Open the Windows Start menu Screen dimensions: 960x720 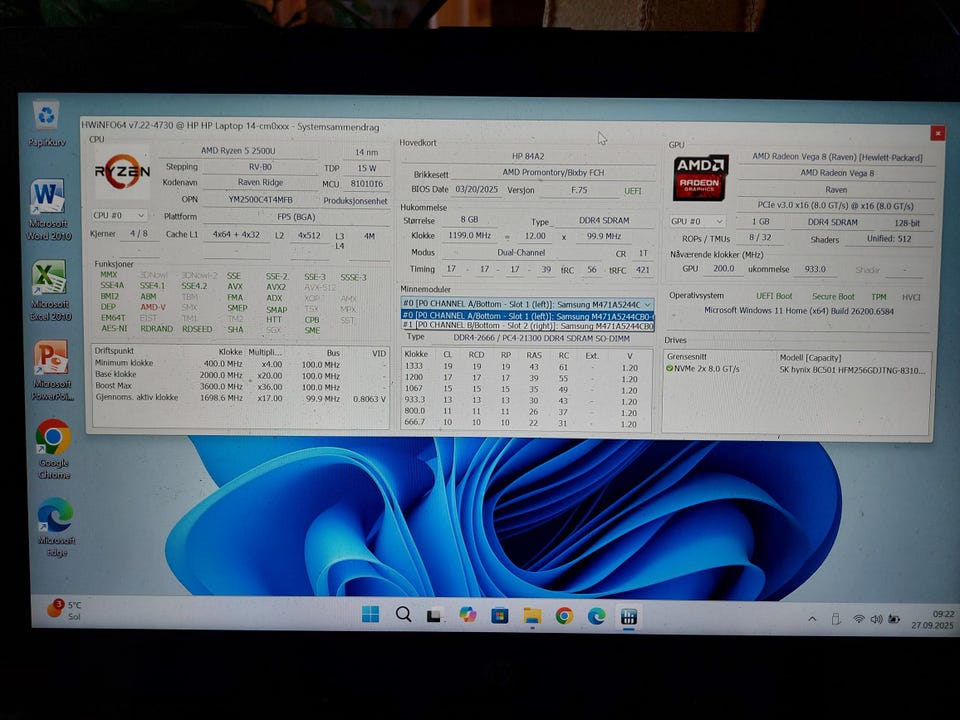[x=370, y=614]
